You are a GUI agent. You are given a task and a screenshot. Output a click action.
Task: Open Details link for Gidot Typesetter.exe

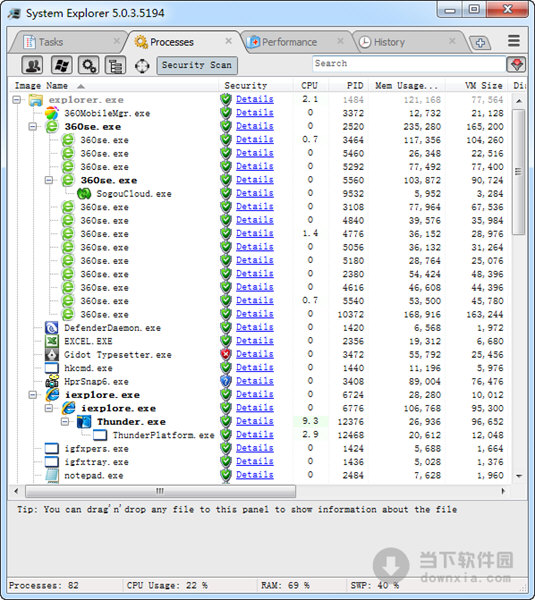point(254,354)
